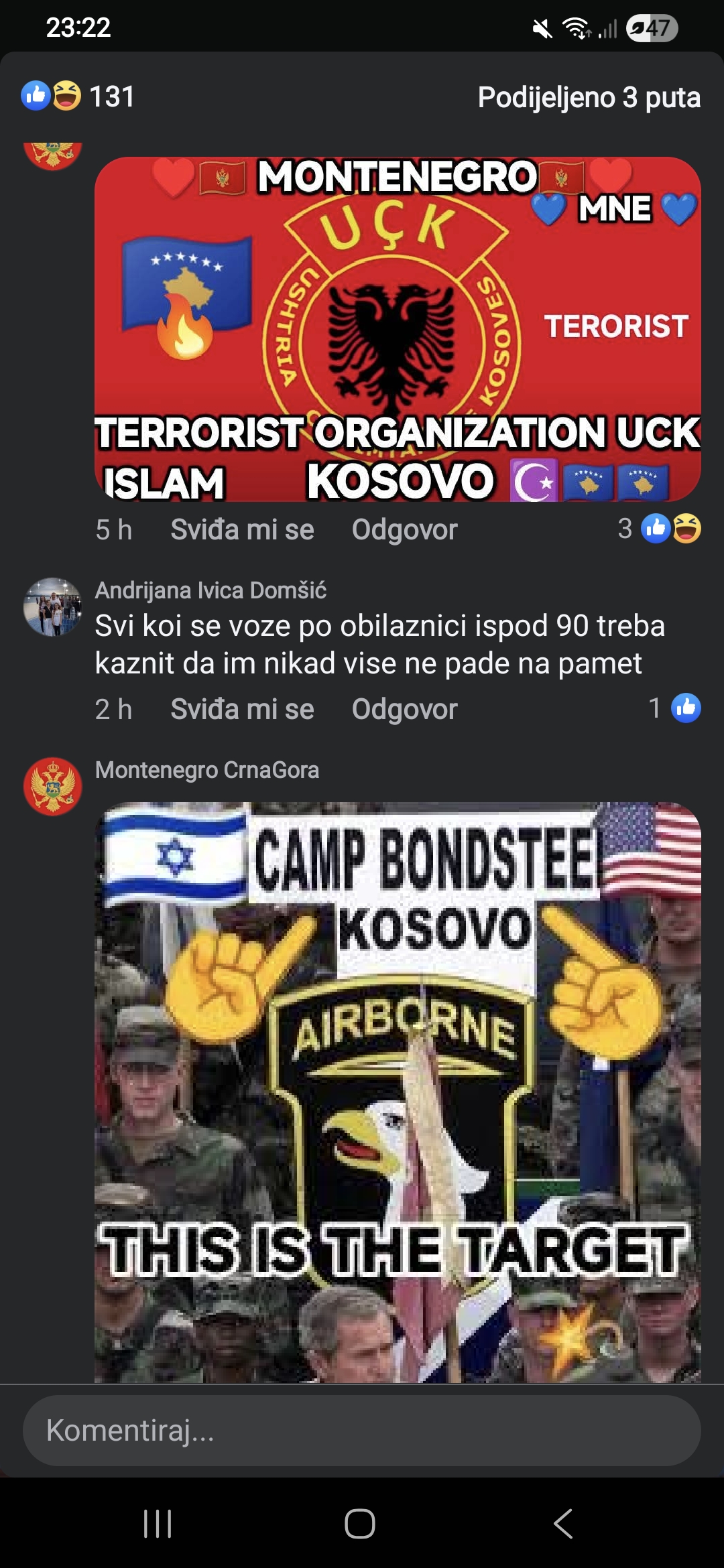
Task: Tap the laughing reaction icon near 131
Action: (x=66, y=95)
